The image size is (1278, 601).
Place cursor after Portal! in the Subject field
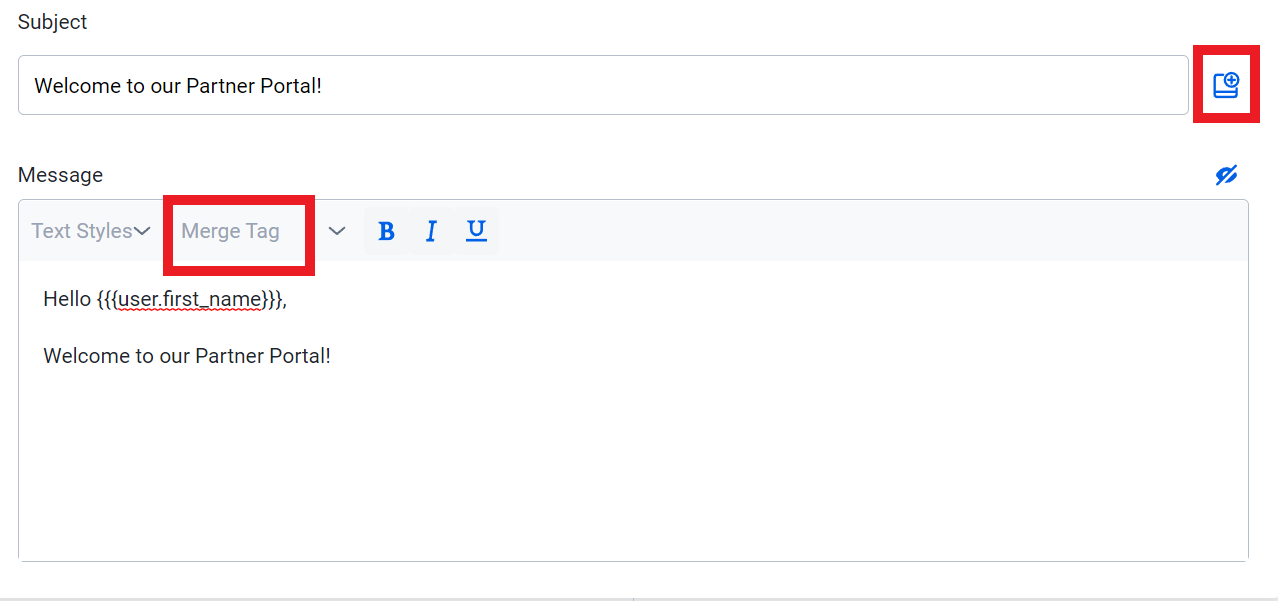324,86
